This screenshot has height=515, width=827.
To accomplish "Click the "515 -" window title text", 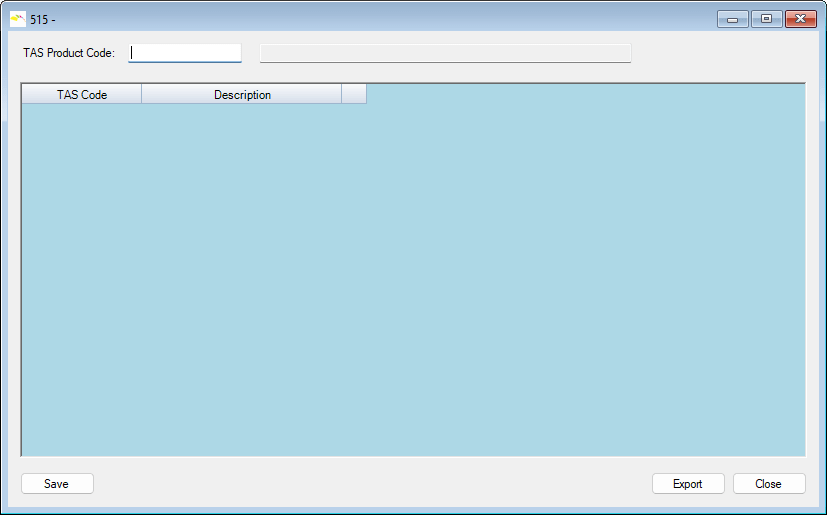I will [43, 19].
